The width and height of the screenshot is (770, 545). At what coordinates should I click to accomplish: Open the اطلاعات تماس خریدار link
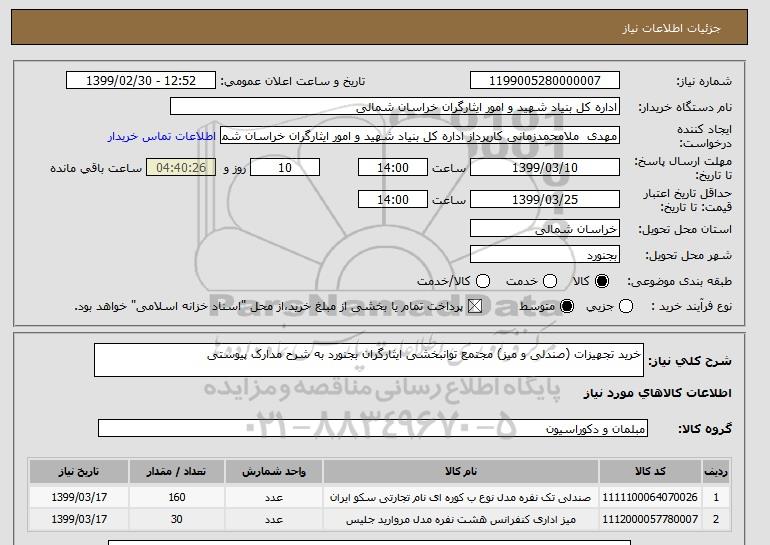click(162, 136)
